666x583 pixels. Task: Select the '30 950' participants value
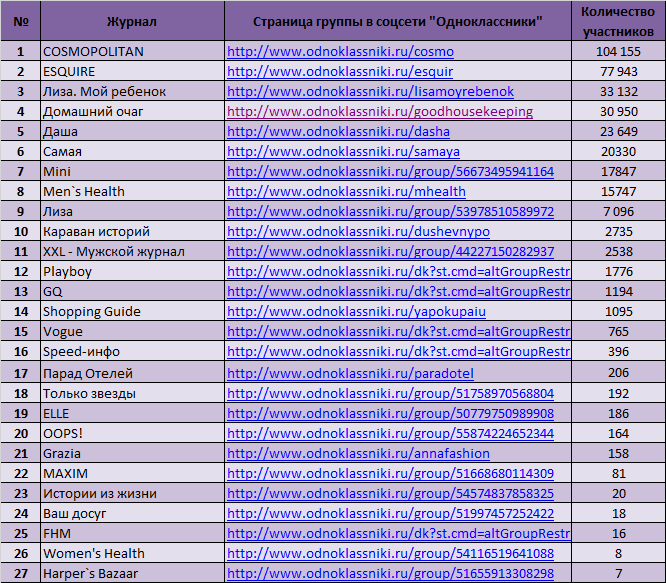click(618, 112)
